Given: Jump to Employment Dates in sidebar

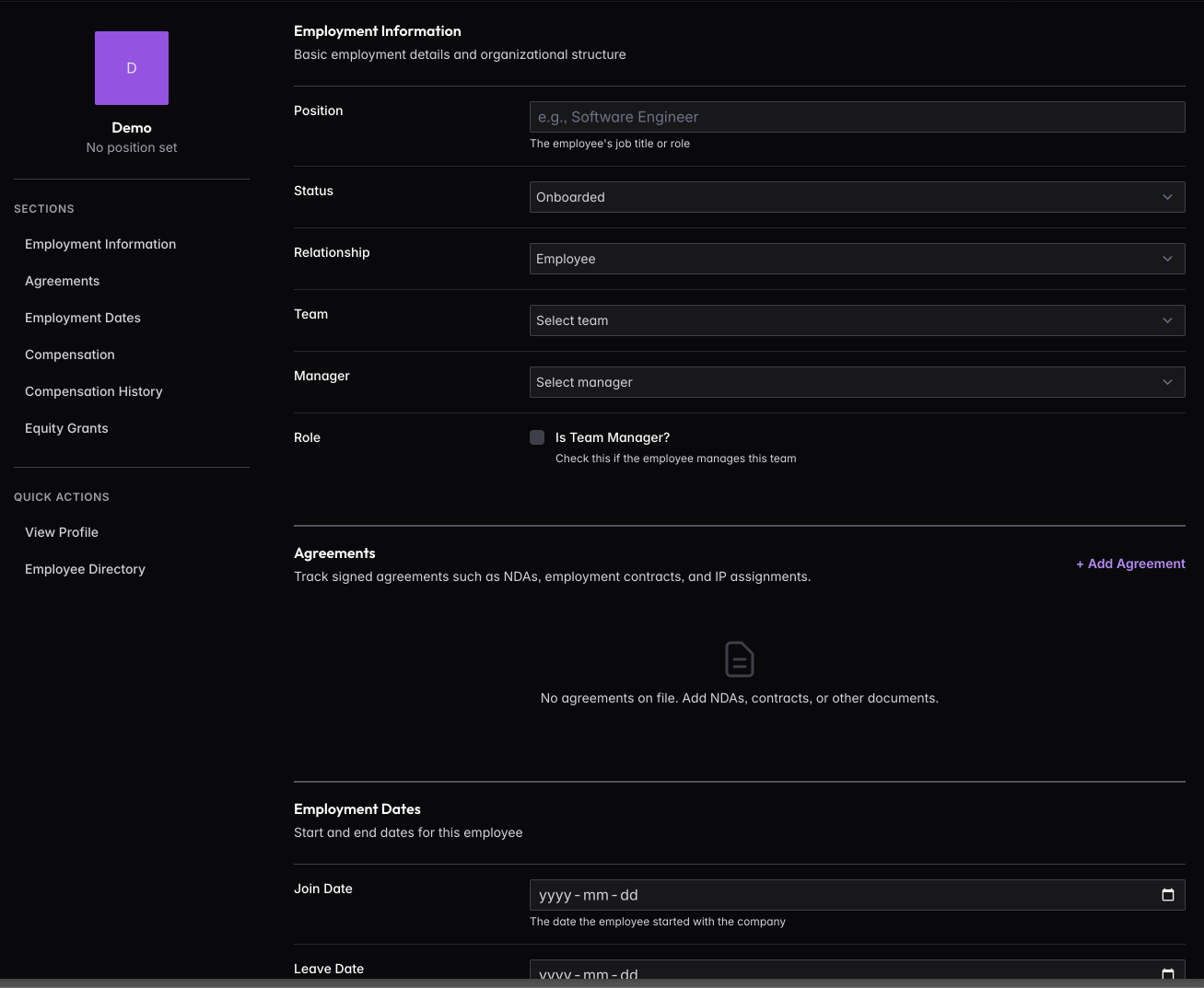Looking at the screenshot, I should point(83,318).
